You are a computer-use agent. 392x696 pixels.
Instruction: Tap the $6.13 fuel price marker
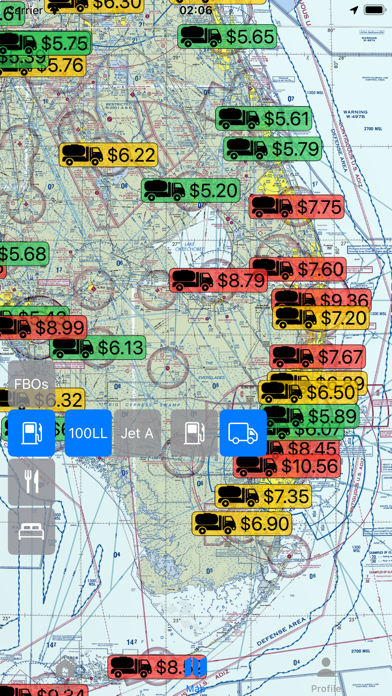click(x=98, y=348)
